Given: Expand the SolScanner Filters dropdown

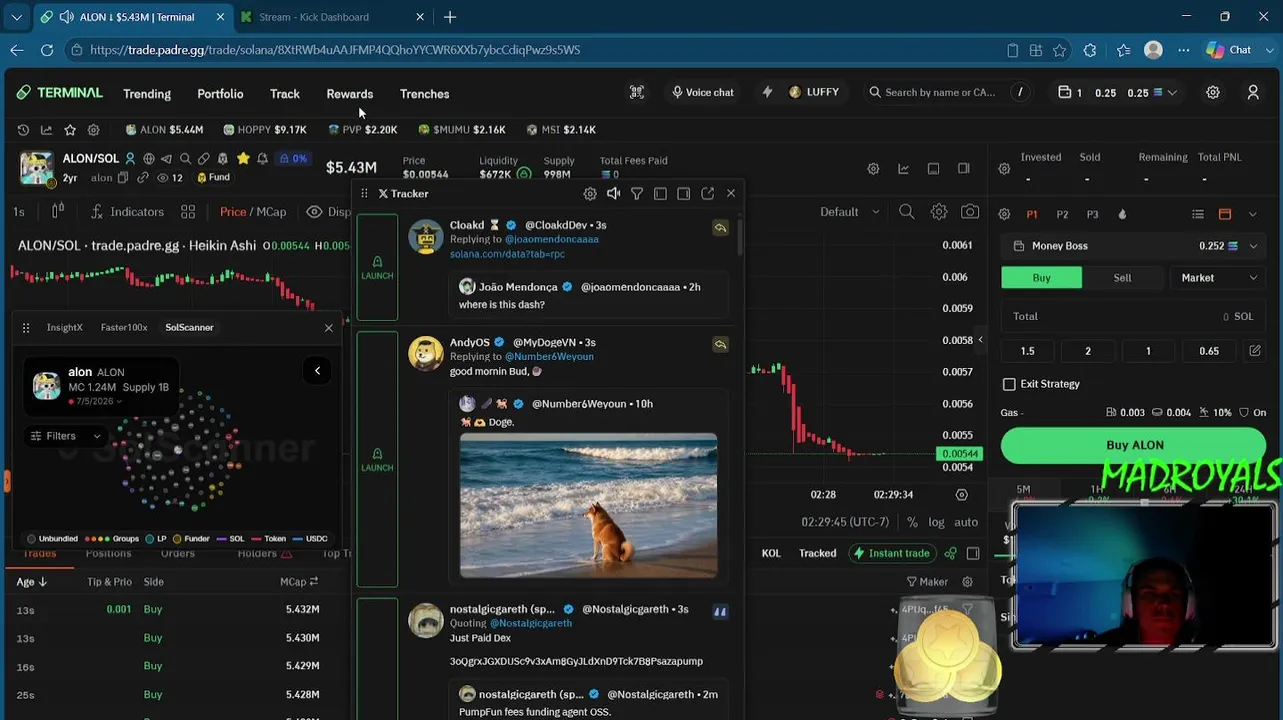Looking at the screenshot, I should pos(65,436).
